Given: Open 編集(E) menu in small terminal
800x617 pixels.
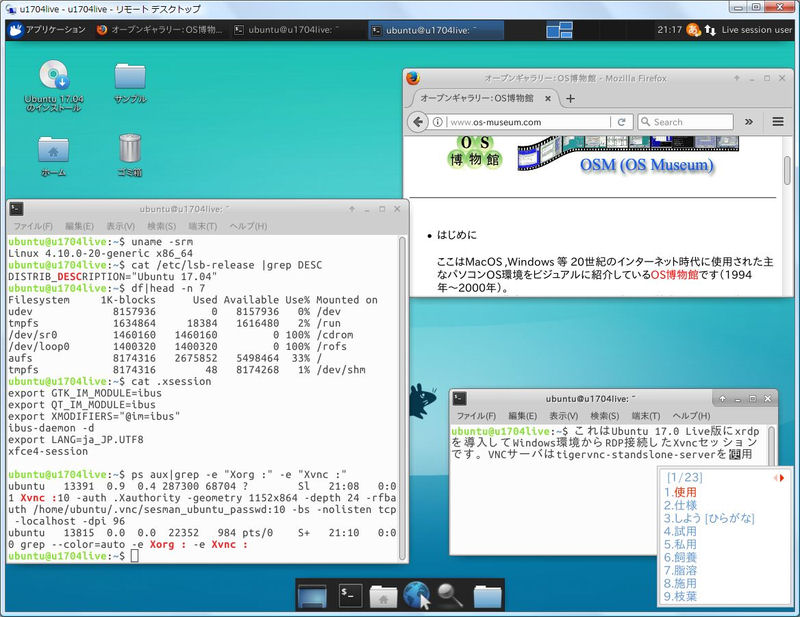Looking at the screenshot, I should coord(522,416).
